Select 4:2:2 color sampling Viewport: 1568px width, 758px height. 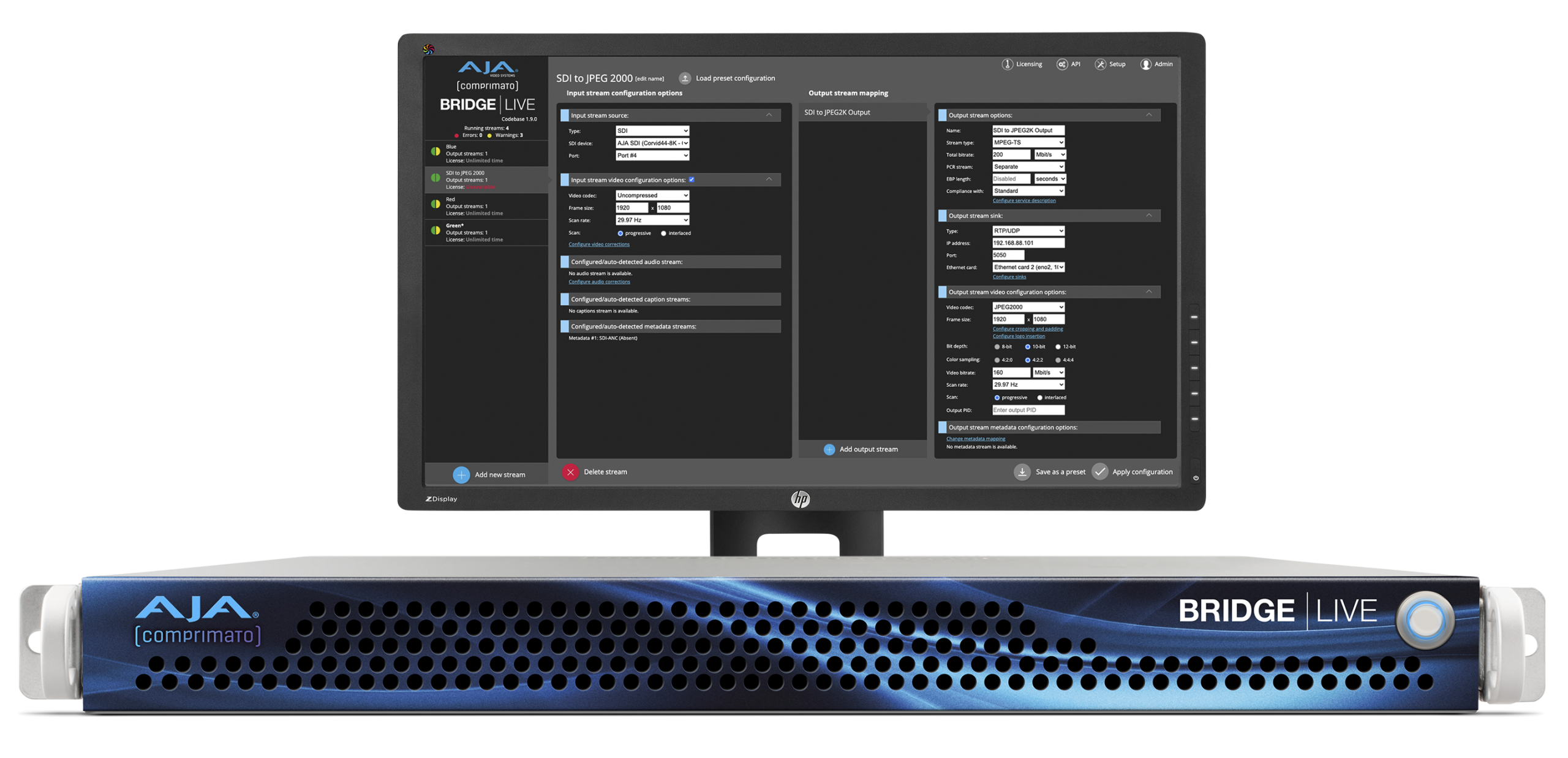click(x=1027, y=360)
